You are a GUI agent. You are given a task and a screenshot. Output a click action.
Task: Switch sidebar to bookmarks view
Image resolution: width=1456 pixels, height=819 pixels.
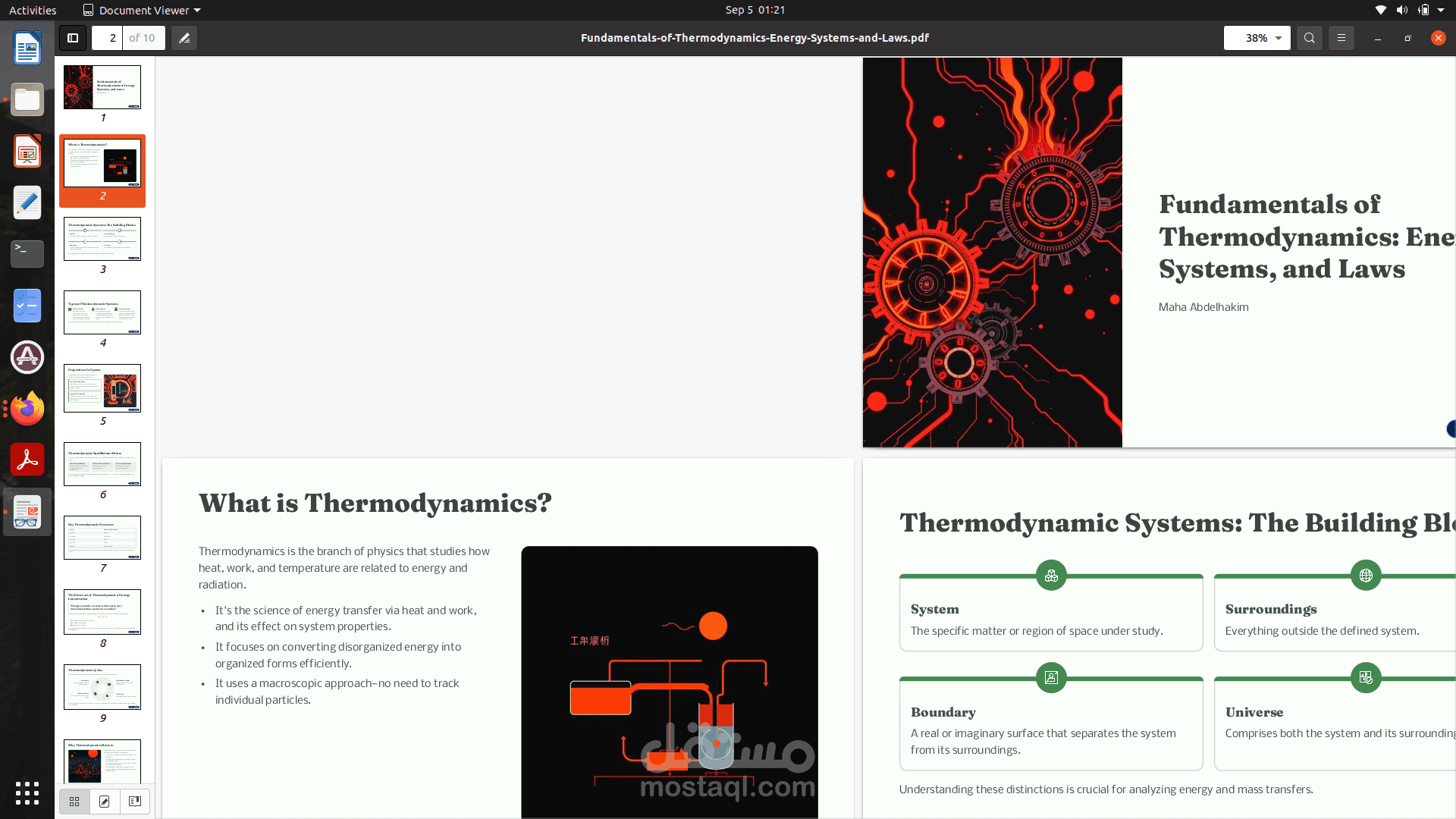(135, 801)
